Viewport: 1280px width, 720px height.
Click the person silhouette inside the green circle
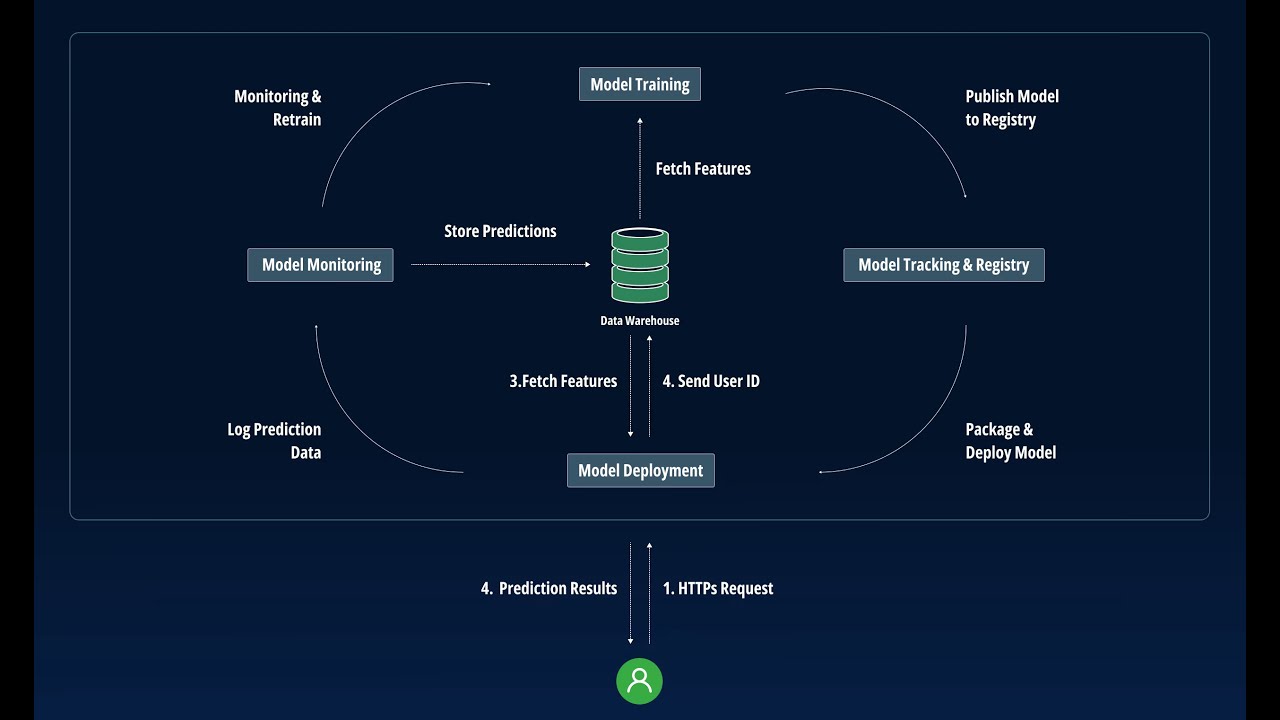(640, 680)
